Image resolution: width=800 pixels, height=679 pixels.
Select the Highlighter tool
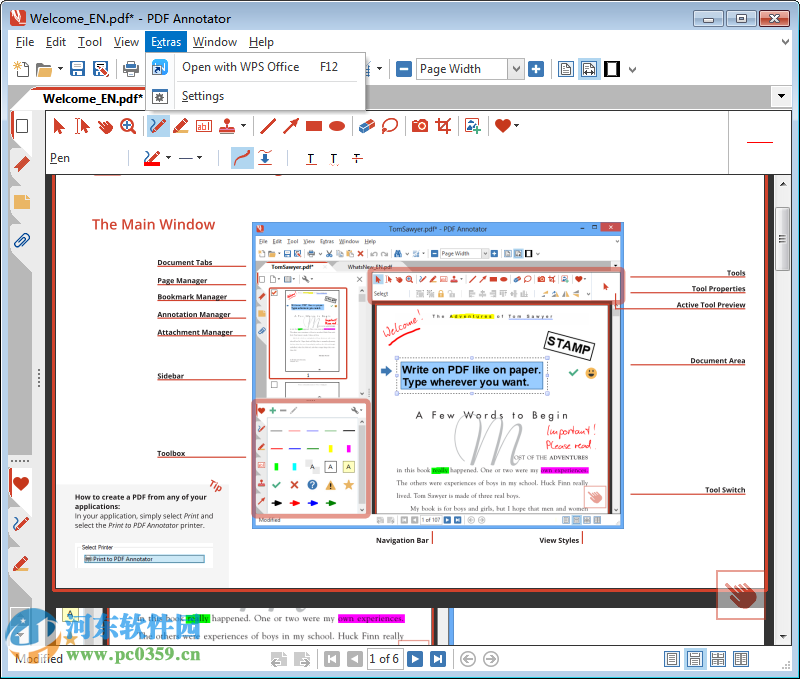[180, 126]
